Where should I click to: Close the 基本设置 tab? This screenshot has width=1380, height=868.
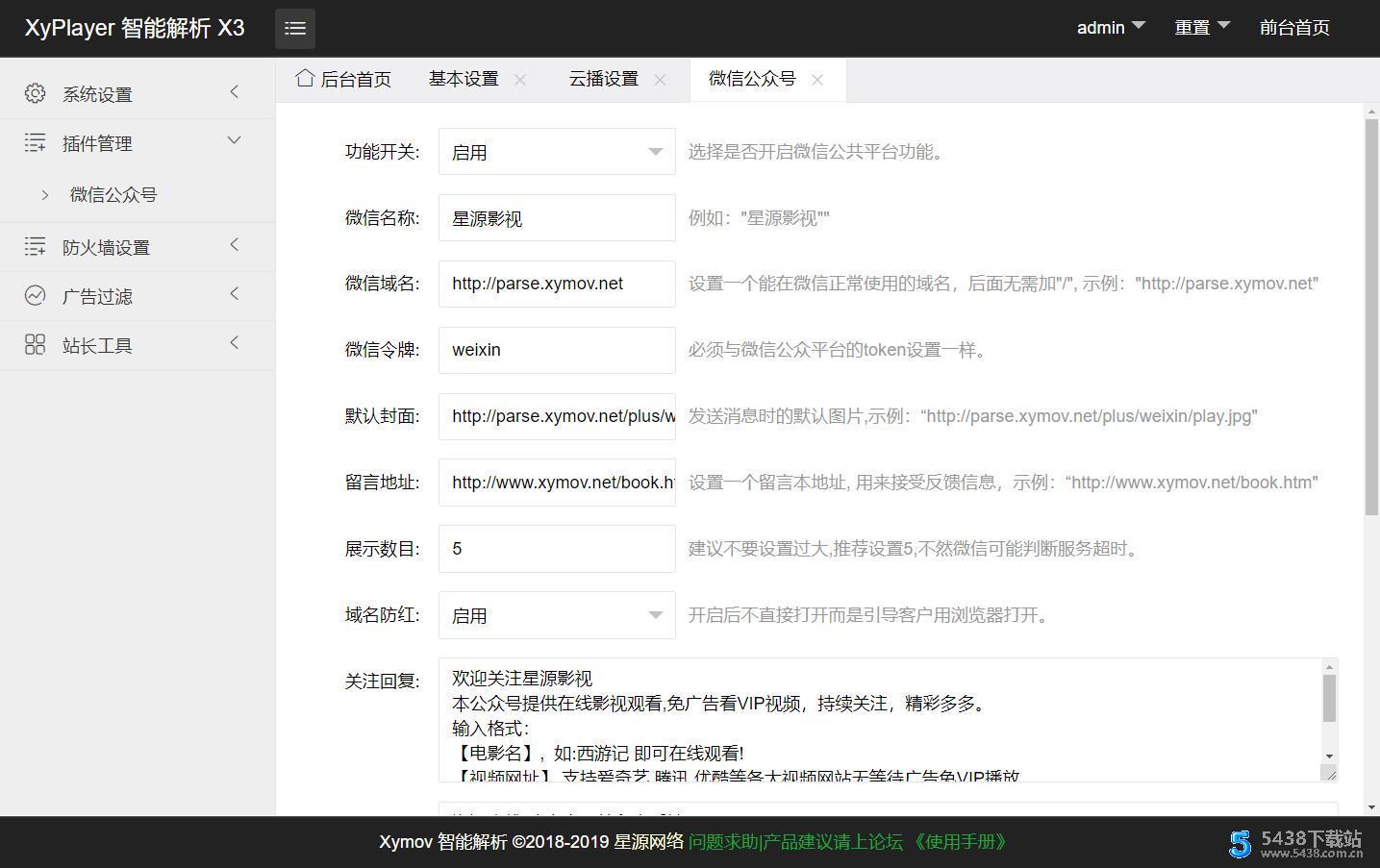coord(520,80)
